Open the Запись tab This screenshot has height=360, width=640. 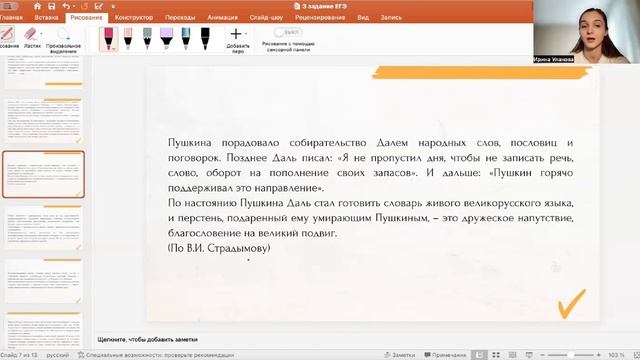(x=391, y=18)
